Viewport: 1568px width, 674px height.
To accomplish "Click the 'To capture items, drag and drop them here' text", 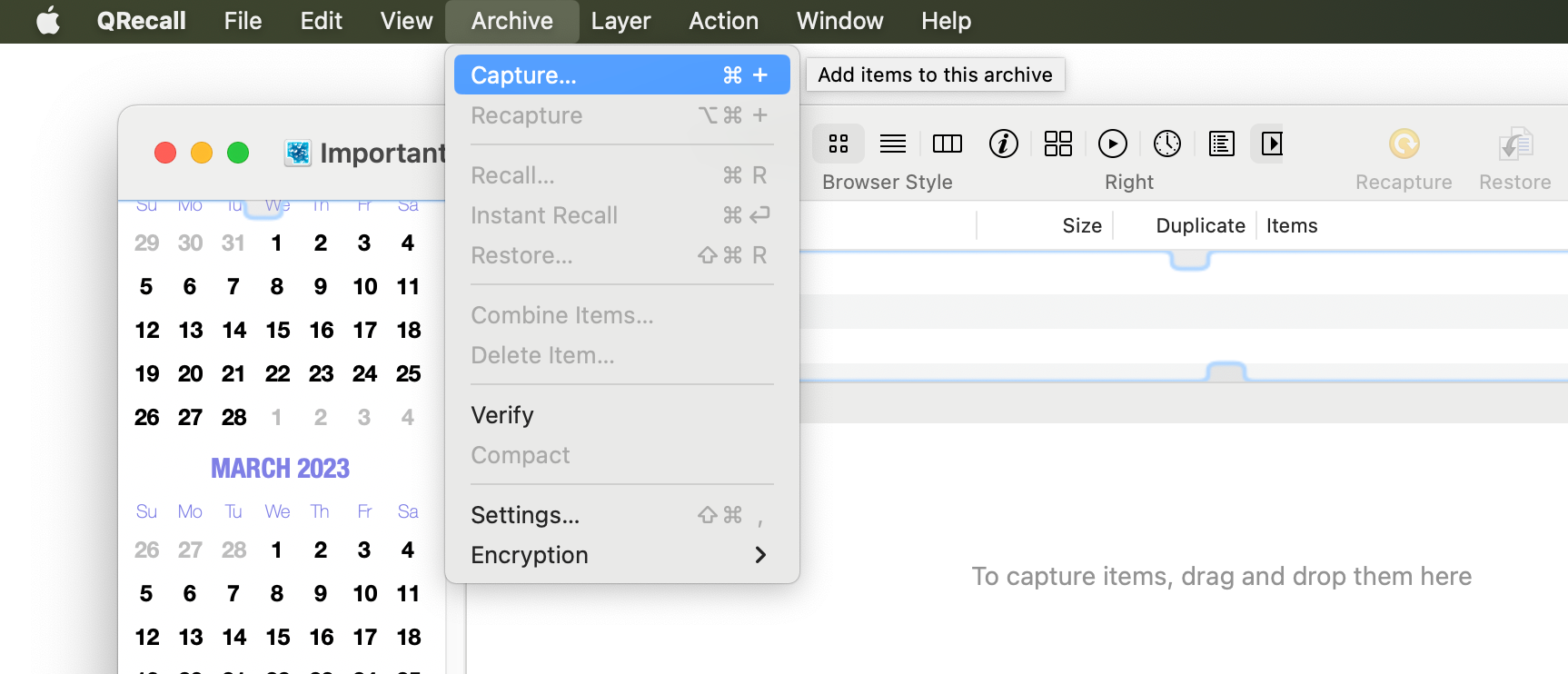I will coord(1222,576).
